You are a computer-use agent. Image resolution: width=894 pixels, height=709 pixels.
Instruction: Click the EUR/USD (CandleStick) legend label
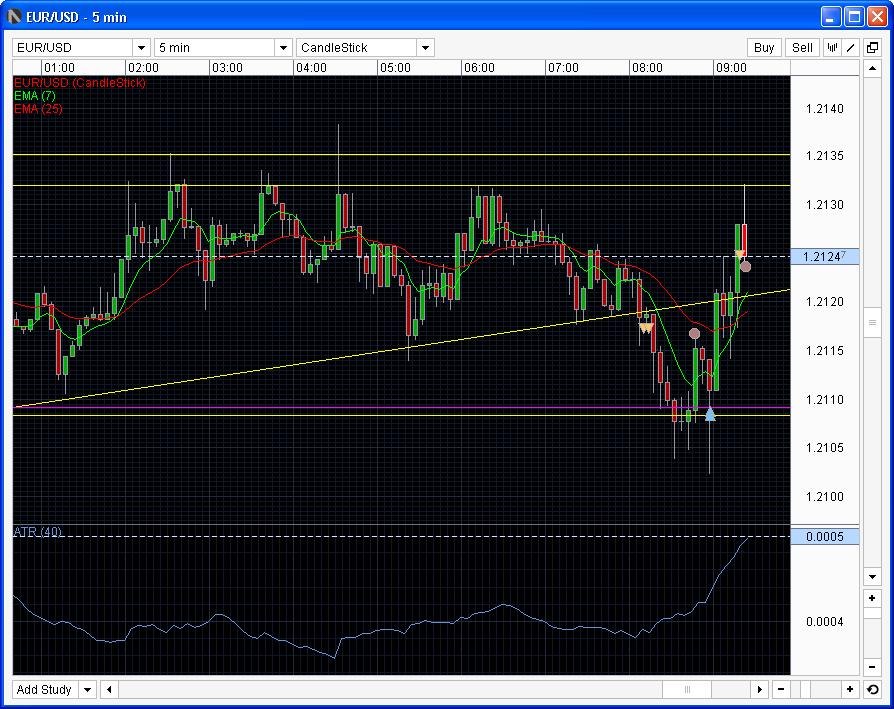pyautogui.click(x=80, y=83)
